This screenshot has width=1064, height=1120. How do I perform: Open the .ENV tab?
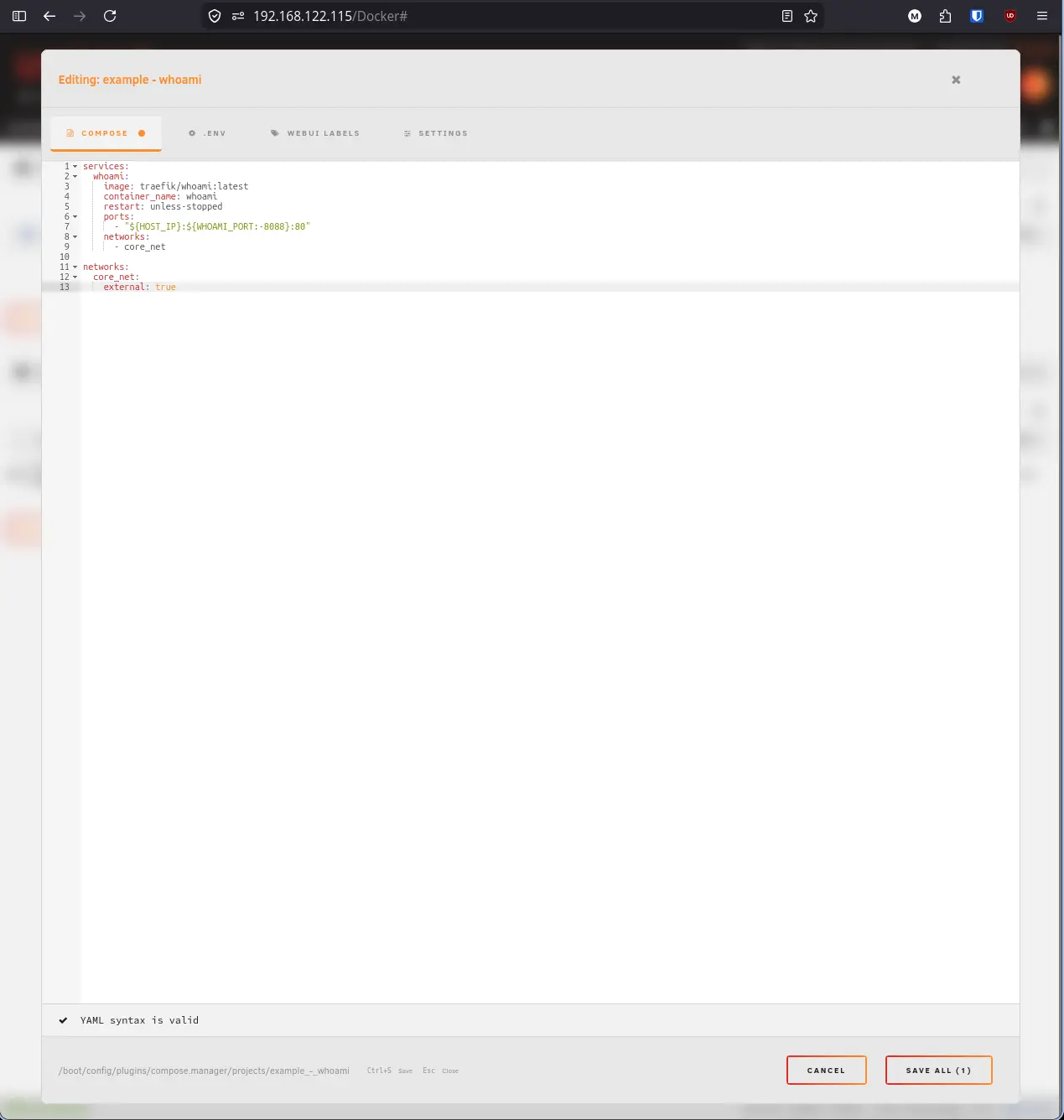[207, 133]
